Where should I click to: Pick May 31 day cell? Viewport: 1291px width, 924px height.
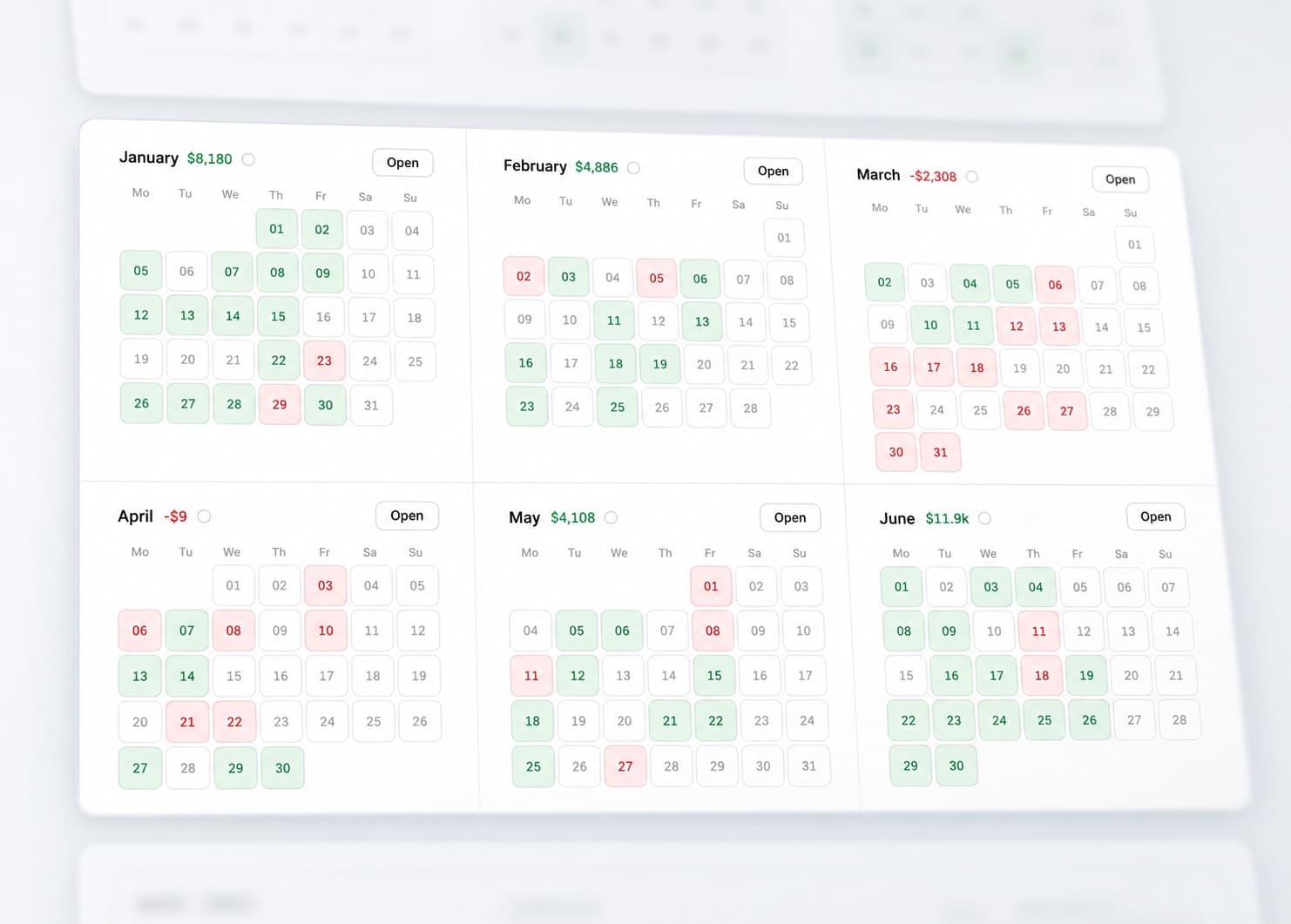point(809,766)
